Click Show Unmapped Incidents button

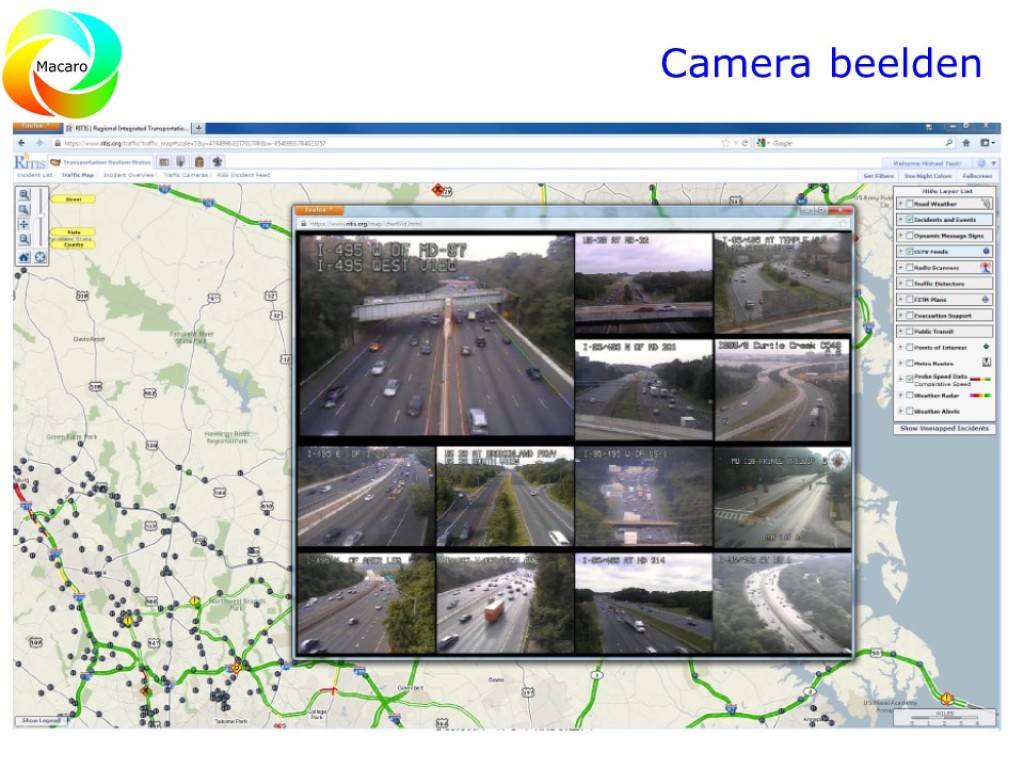[944, 428]
